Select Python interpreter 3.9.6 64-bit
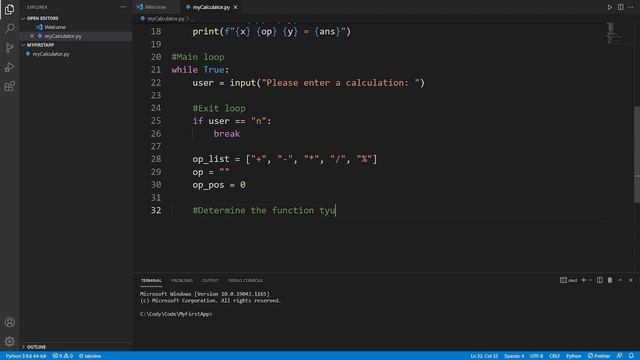This screenshot has height=360, width=640. tap(26, 356)
